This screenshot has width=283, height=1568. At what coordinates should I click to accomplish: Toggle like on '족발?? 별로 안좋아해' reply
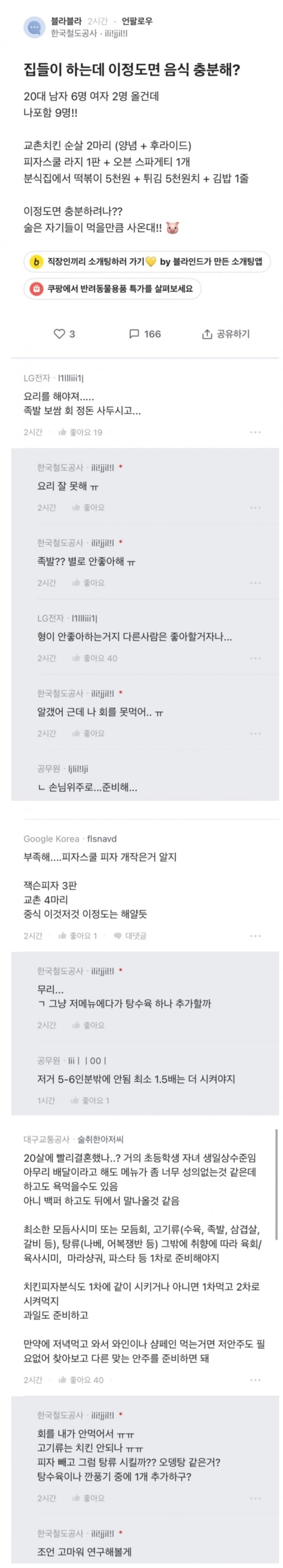76,583
